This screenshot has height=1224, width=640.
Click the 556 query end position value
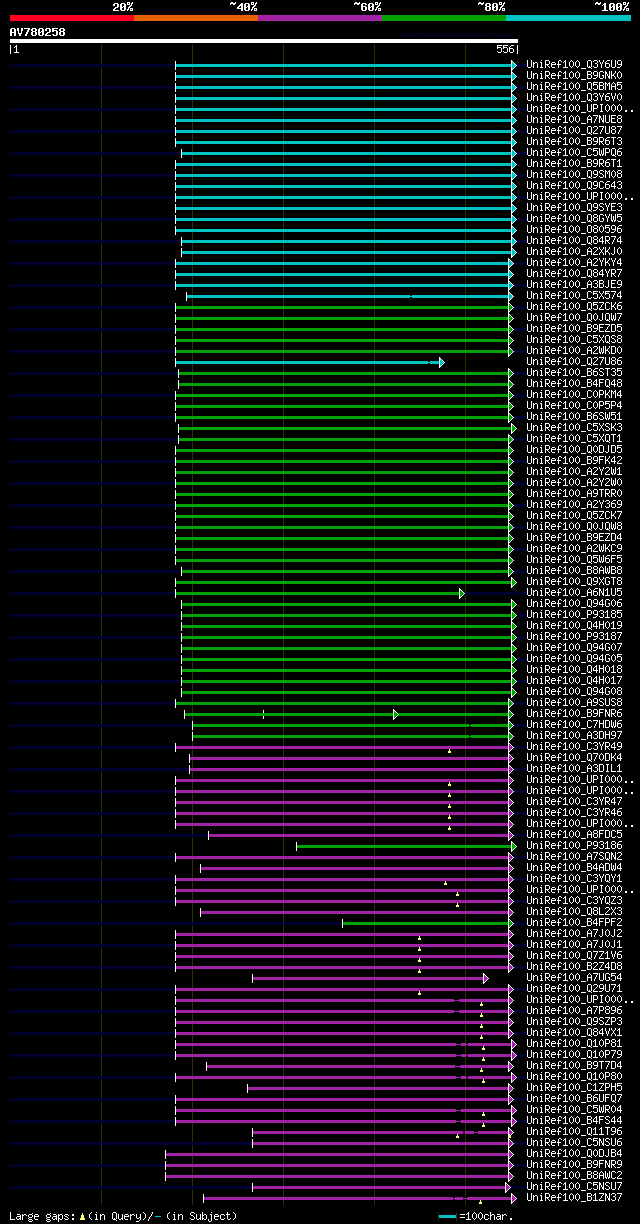click(505, 49)
